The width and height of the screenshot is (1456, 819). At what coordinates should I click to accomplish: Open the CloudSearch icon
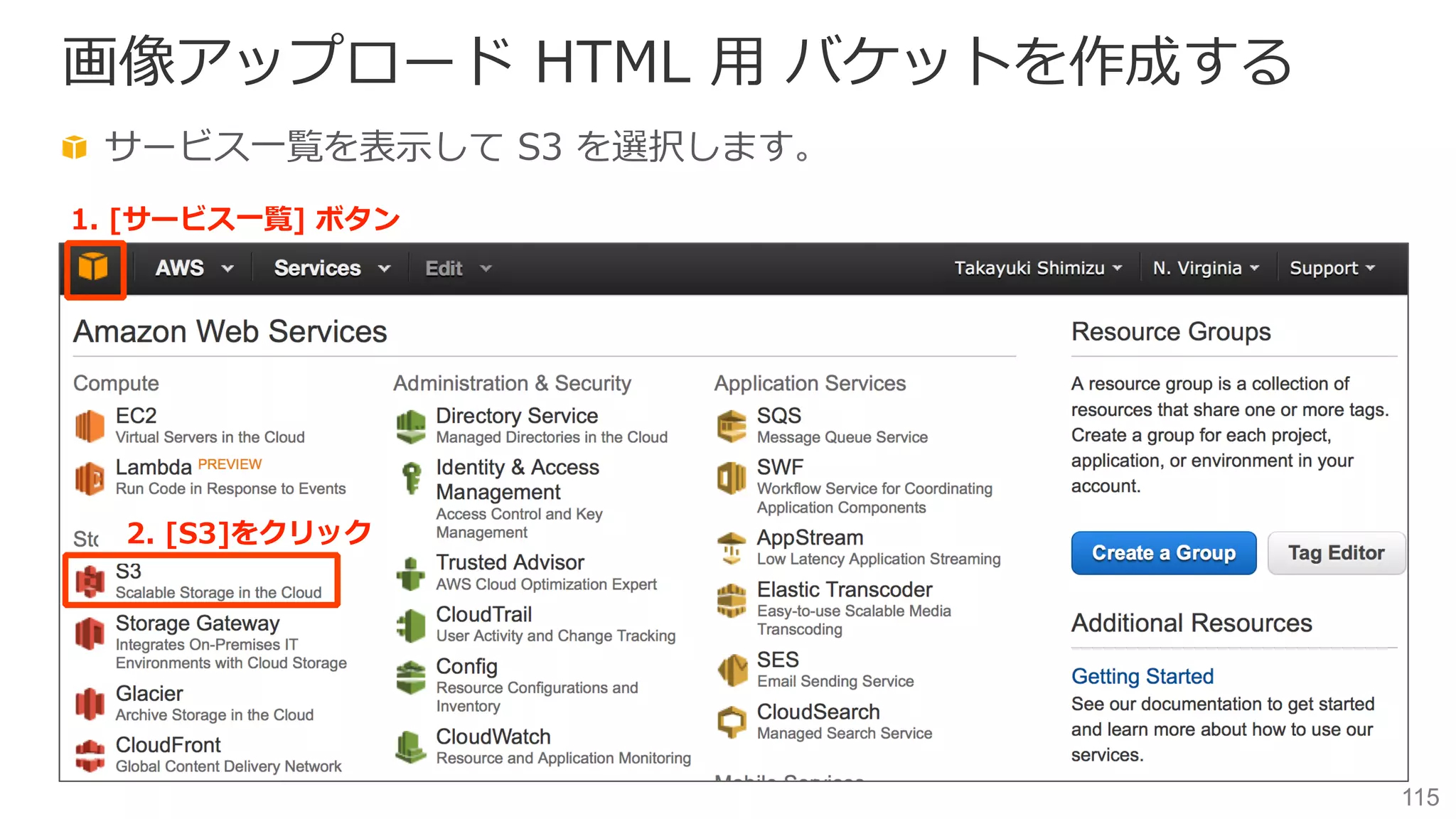pyautogui.click(x=732, y=722)
